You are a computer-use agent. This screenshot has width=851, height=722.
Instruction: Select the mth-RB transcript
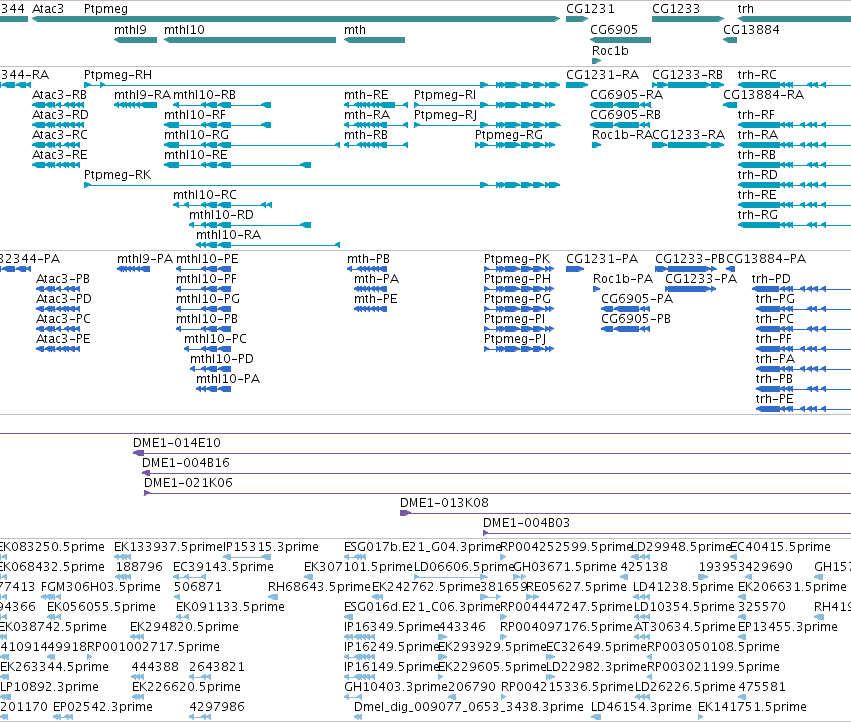pos(376,145)
